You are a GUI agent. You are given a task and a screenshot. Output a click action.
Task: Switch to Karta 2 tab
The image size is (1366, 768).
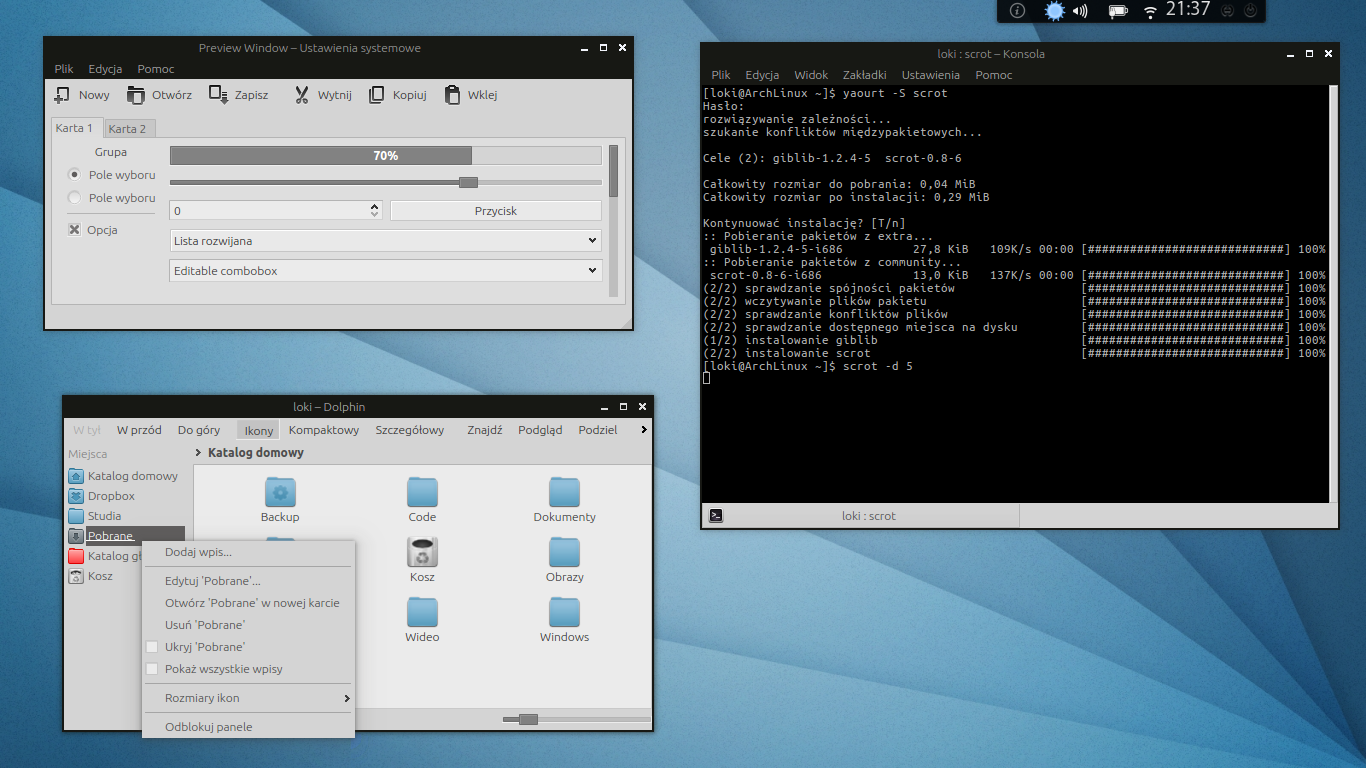[128, 129]
